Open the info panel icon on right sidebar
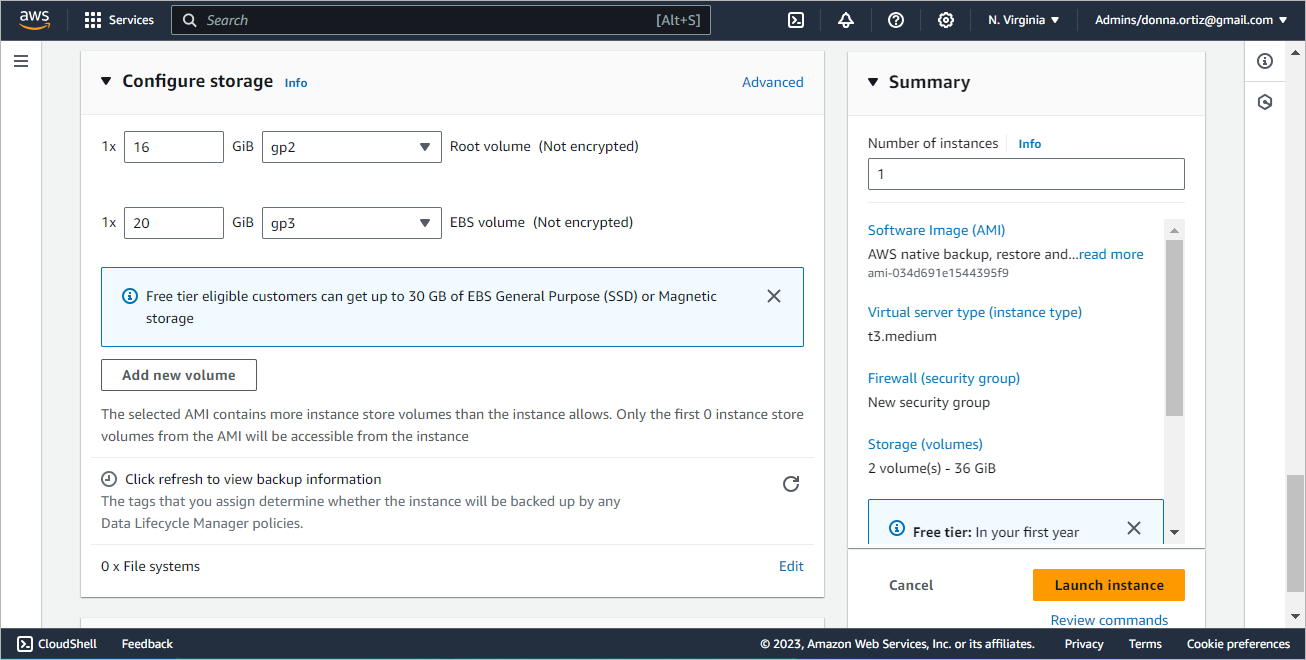This screenshot has height=660, width=1306. pyautogui.click(x=1265, y=61)
